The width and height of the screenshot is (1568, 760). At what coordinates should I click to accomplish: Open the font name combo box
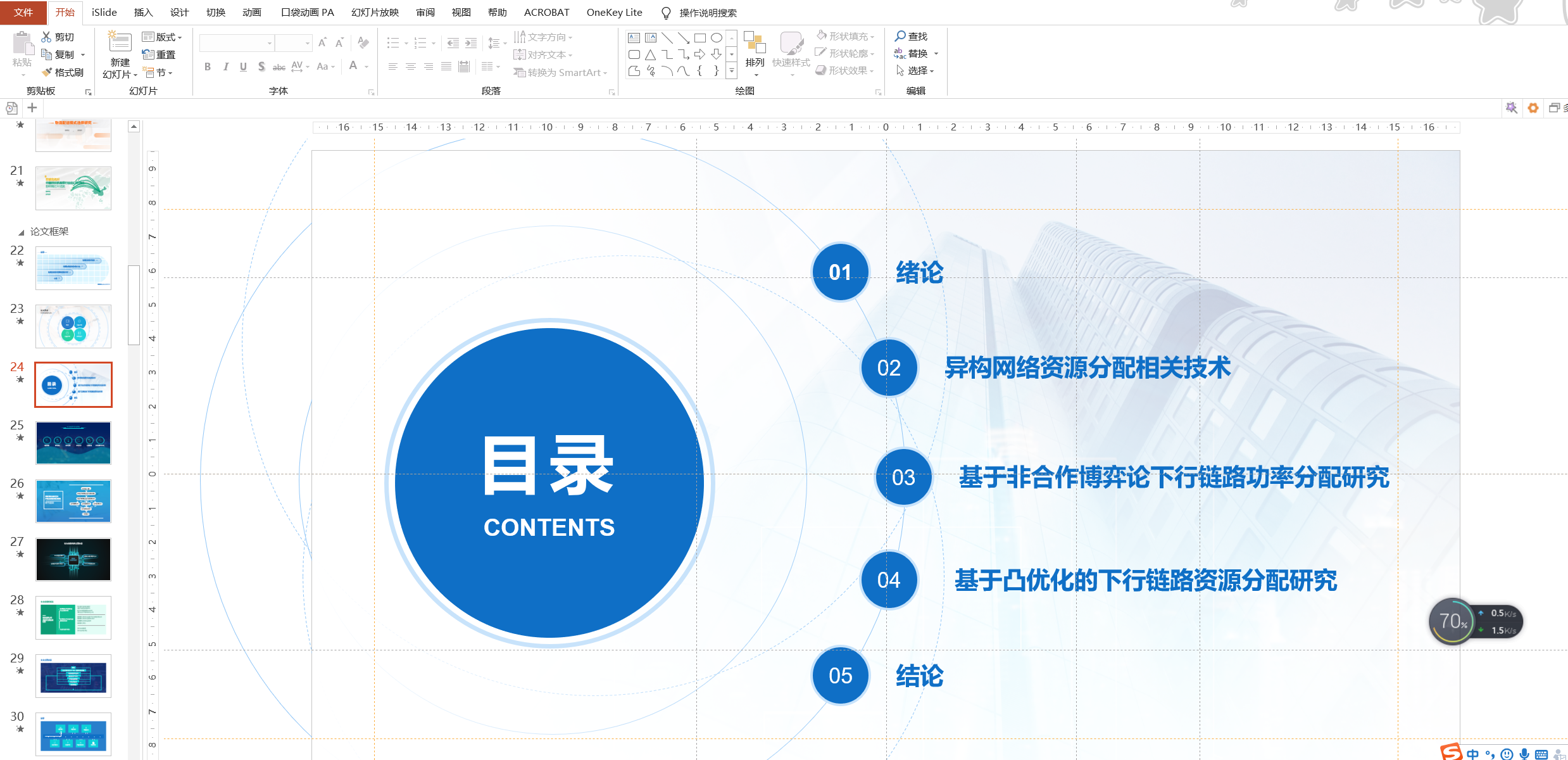pos(237,43)
